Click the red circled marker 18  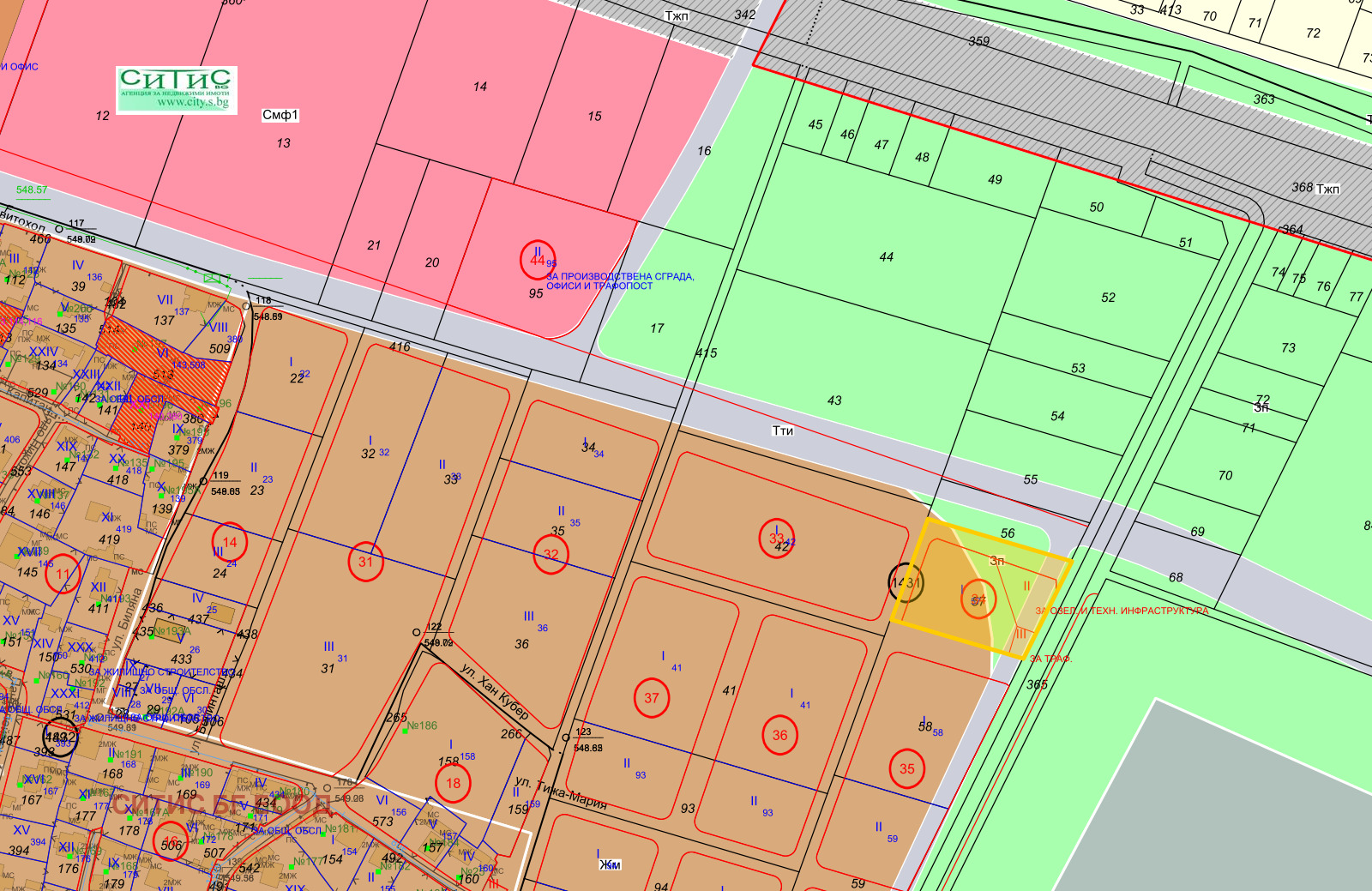click(453, 783)
